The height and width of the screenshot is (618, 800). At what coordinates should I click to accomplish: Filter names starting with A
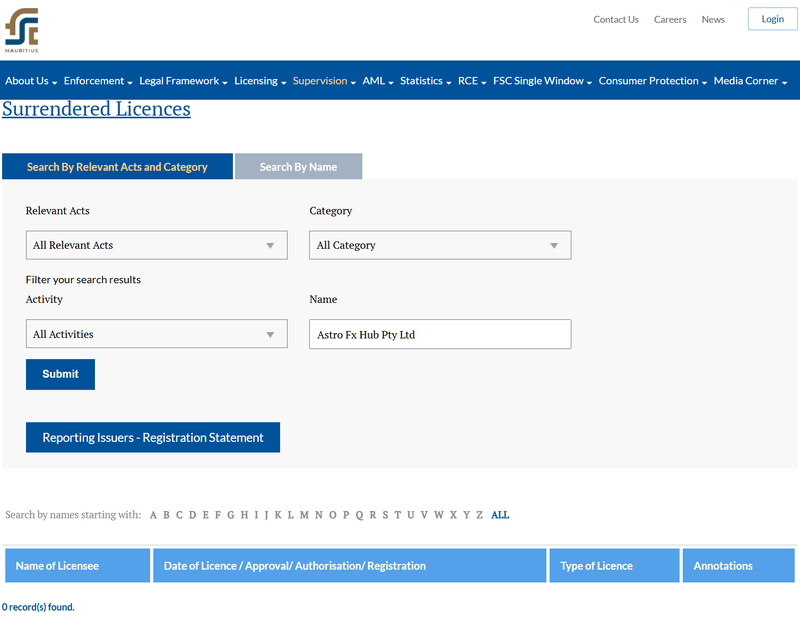point(153,515)
